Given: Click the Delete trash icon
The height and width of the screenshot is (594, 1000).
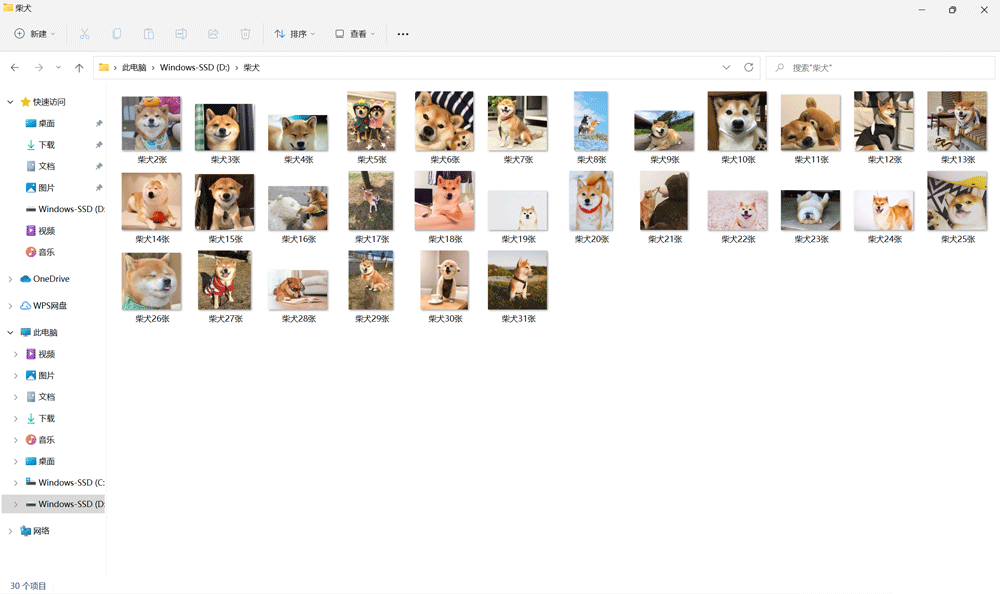Looking at the screenshot, I should (245, 34).
